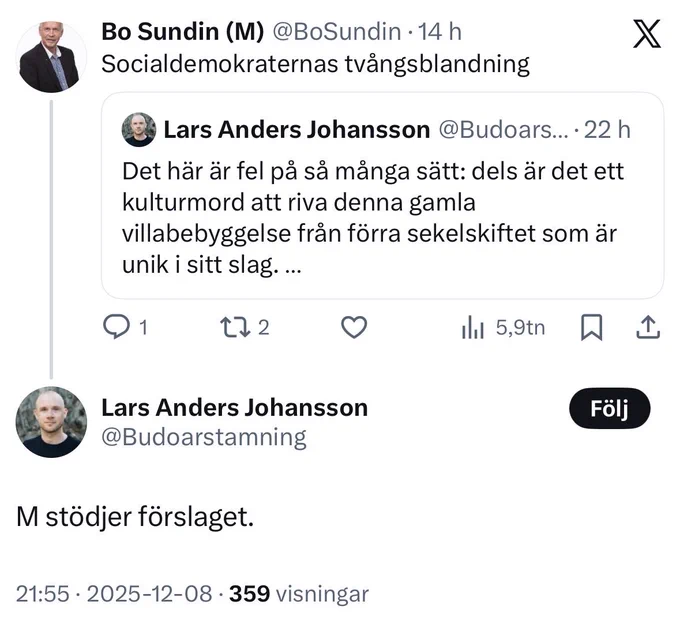Image resolution: width=680 pixels, height=620 pixels.
Task: Open the small avatar in the quoted tweet
Action: [x=139, y=130]
